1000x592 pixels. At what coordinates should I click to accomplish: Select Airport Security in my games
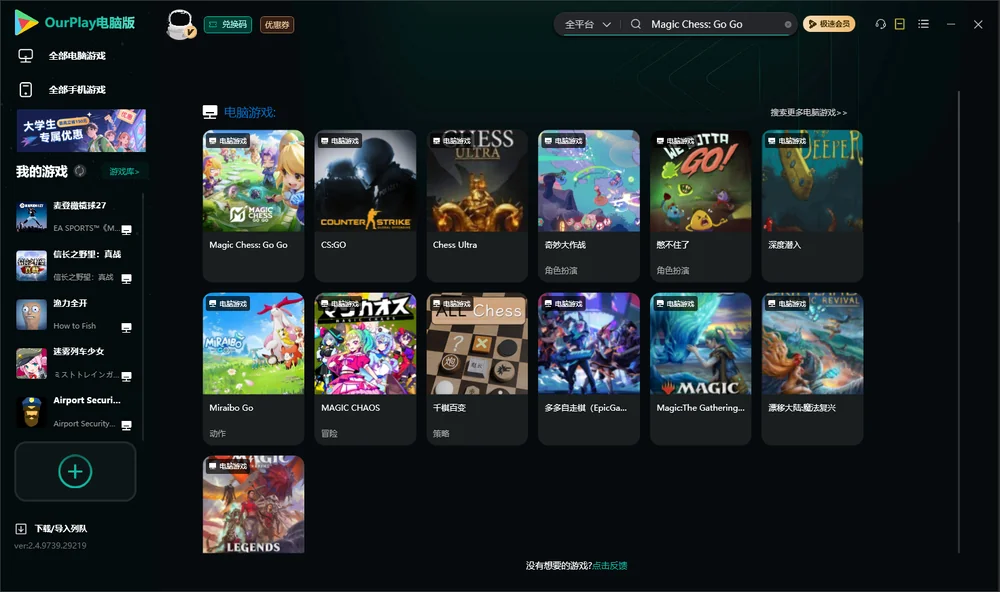(75, 412)
